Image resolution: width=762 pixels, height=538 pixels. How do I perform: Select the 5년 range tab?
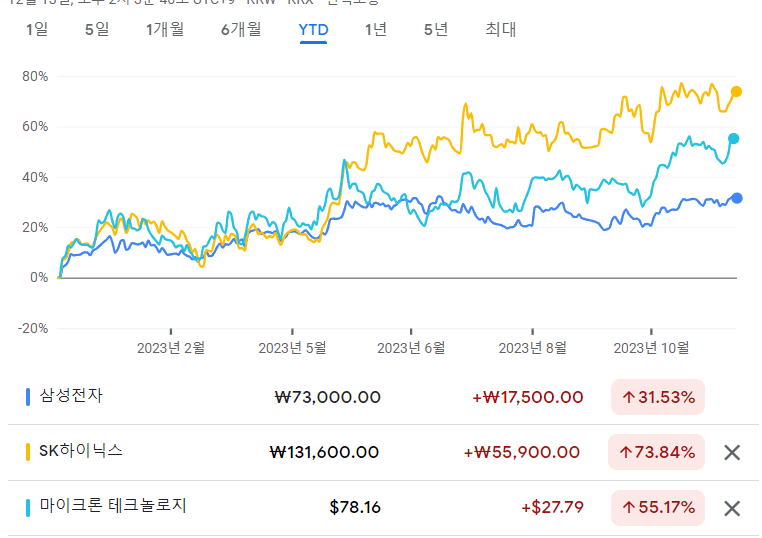coord(435,30)
